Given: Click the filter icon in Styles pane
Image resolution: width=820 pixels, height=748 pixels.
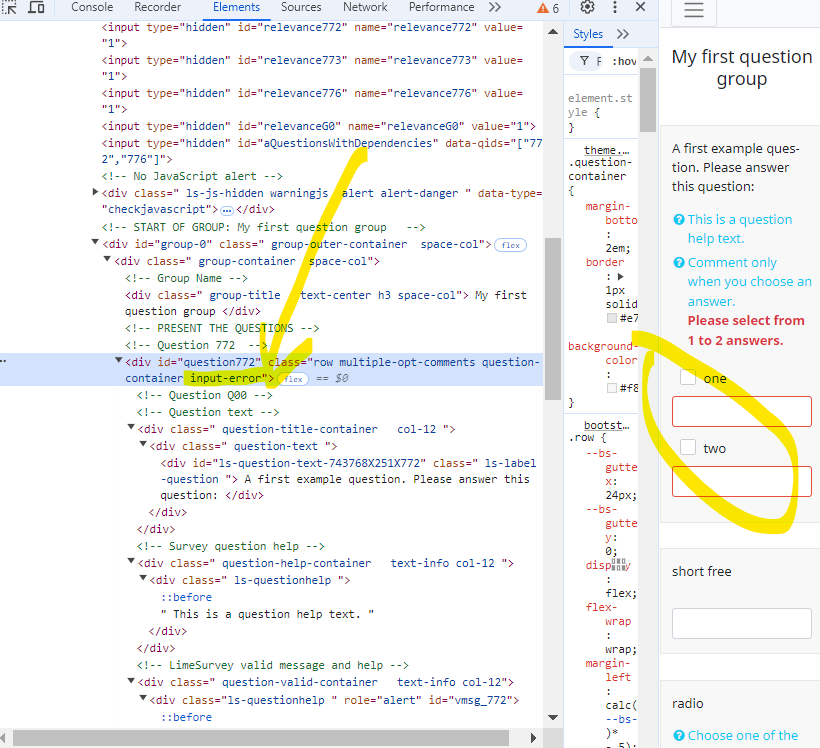Looking at the screenshot, I should tap(584, 61).
